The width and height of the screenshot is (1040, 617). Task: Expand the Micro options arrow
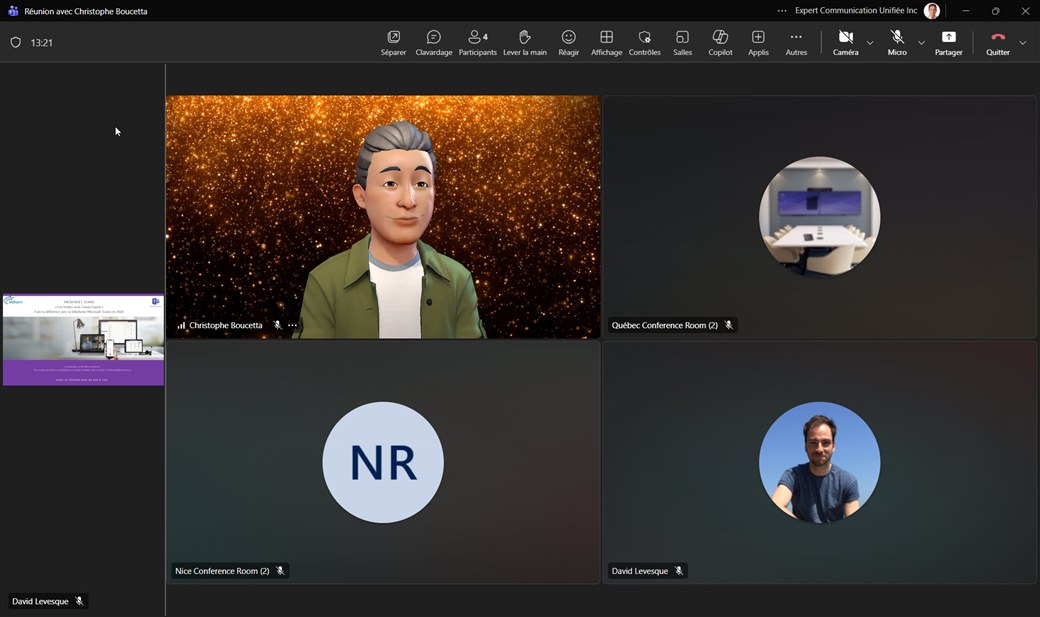pos(921,43)
